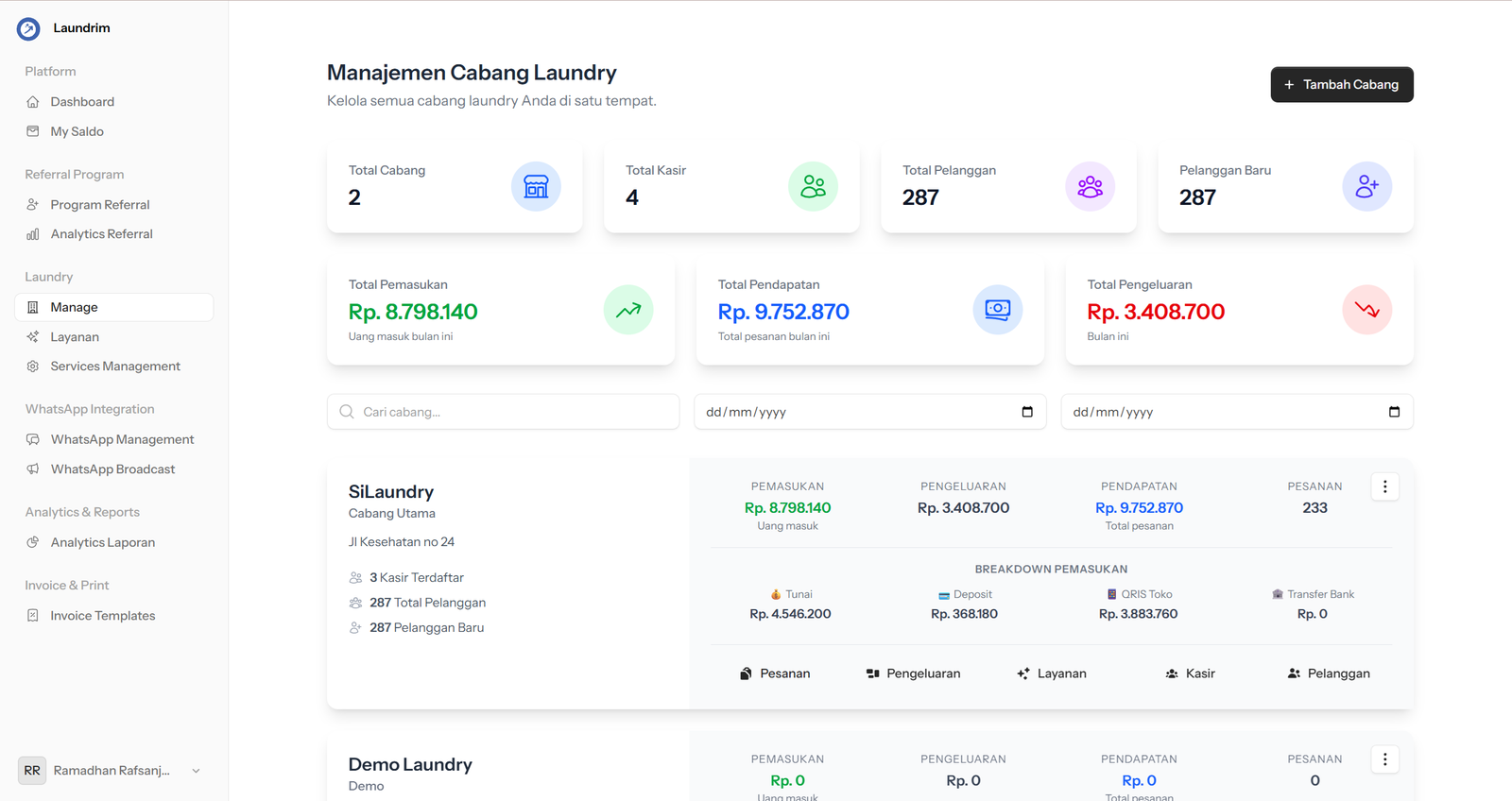
Task: Click the Laundrim logo icon
Action: coord(28,29)
